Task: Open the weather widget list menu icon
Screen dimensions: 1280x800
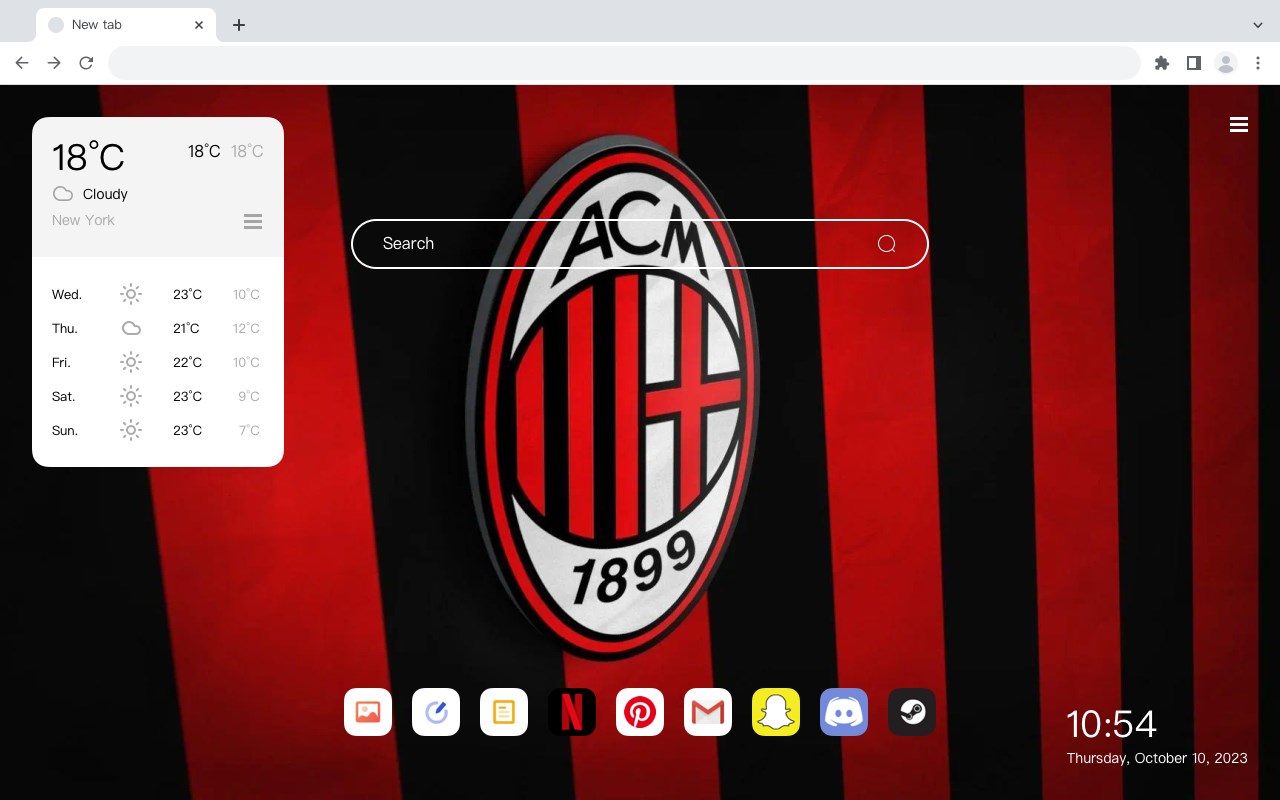Action: pyautogui.click(x=253, y=221)
